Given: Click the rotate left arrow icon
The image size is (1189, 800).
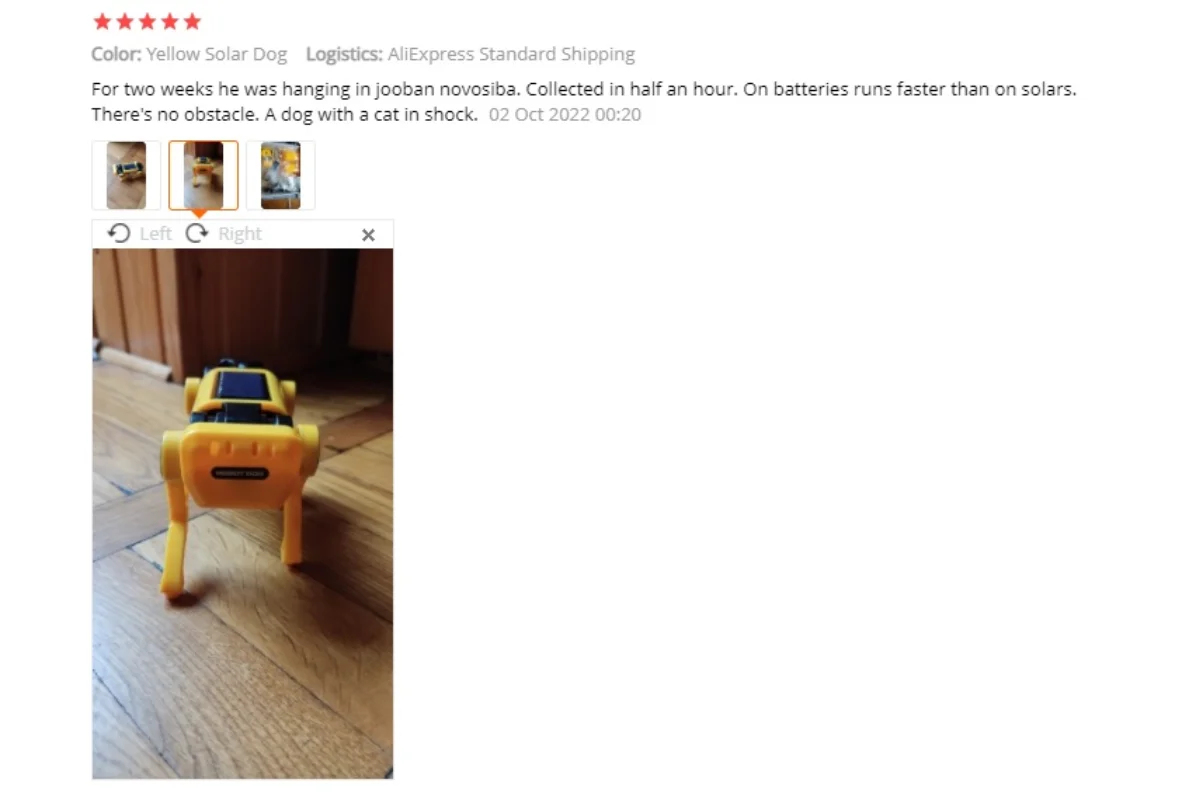Looking at the screenshot, I should click(118, 233).
